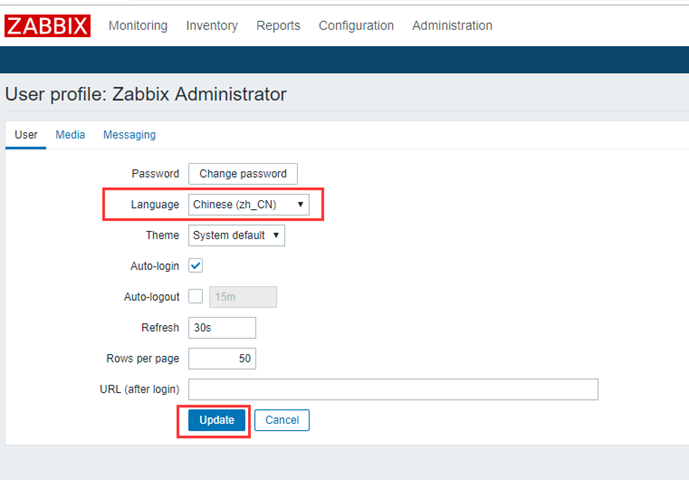The width and height of the screenshot is (689, 480).
Task: Click the ZABBIX logo
Action: tap(47, 26)
